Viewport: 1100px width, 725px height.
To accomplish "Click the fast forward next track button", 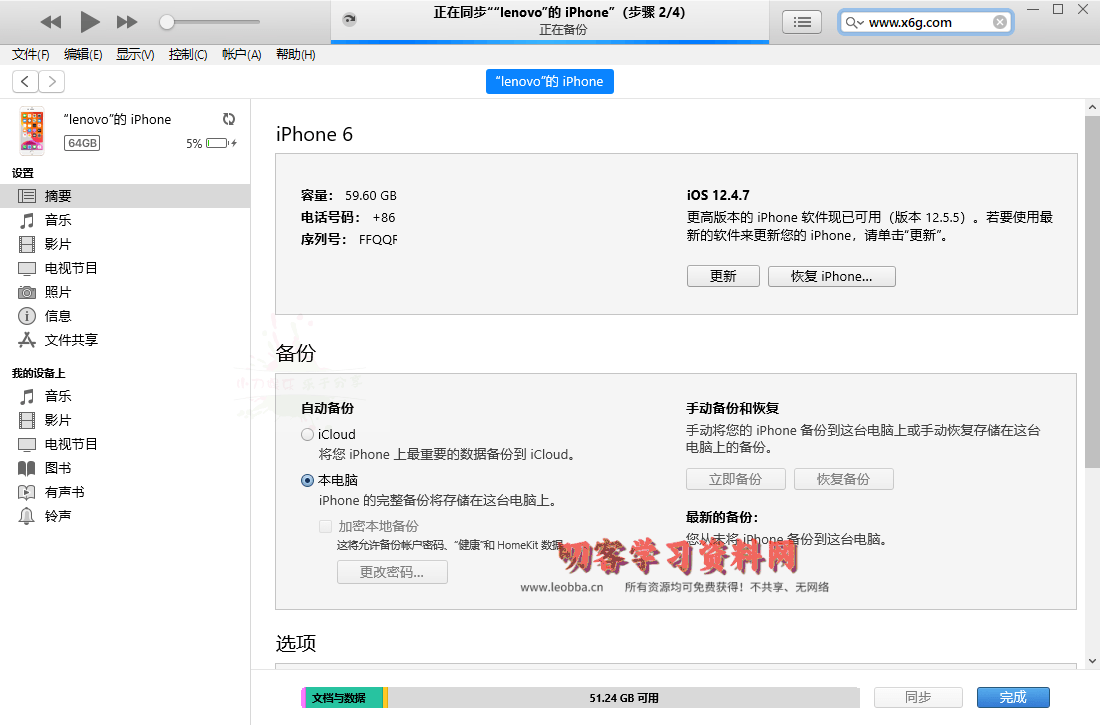I will (127, 22).
